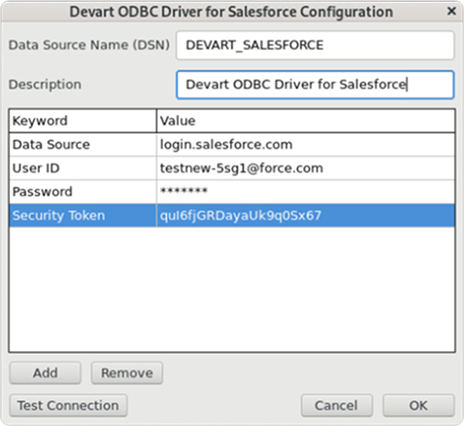
Task: Click the Value column header
Action: tap(306, 121)
